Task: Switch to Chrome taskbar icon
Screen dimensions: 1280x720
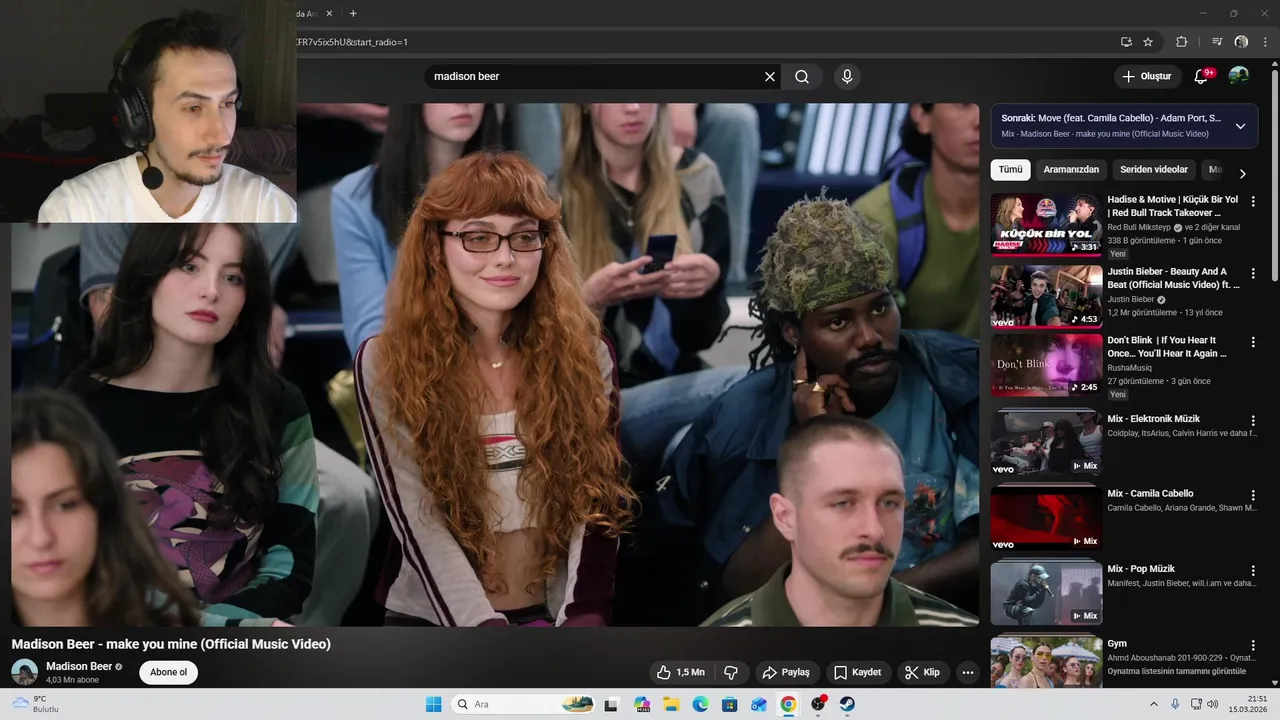Action: (x=788, y=704)
